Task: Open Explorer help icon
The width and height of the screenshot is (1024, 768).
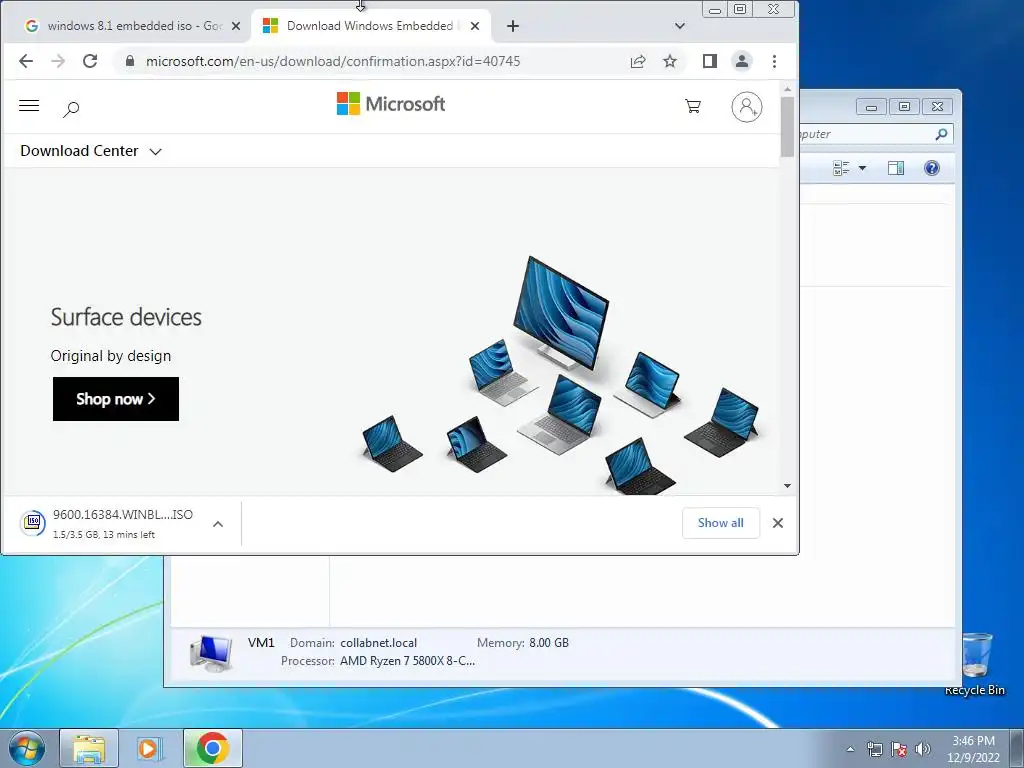Action: point(932,168)
